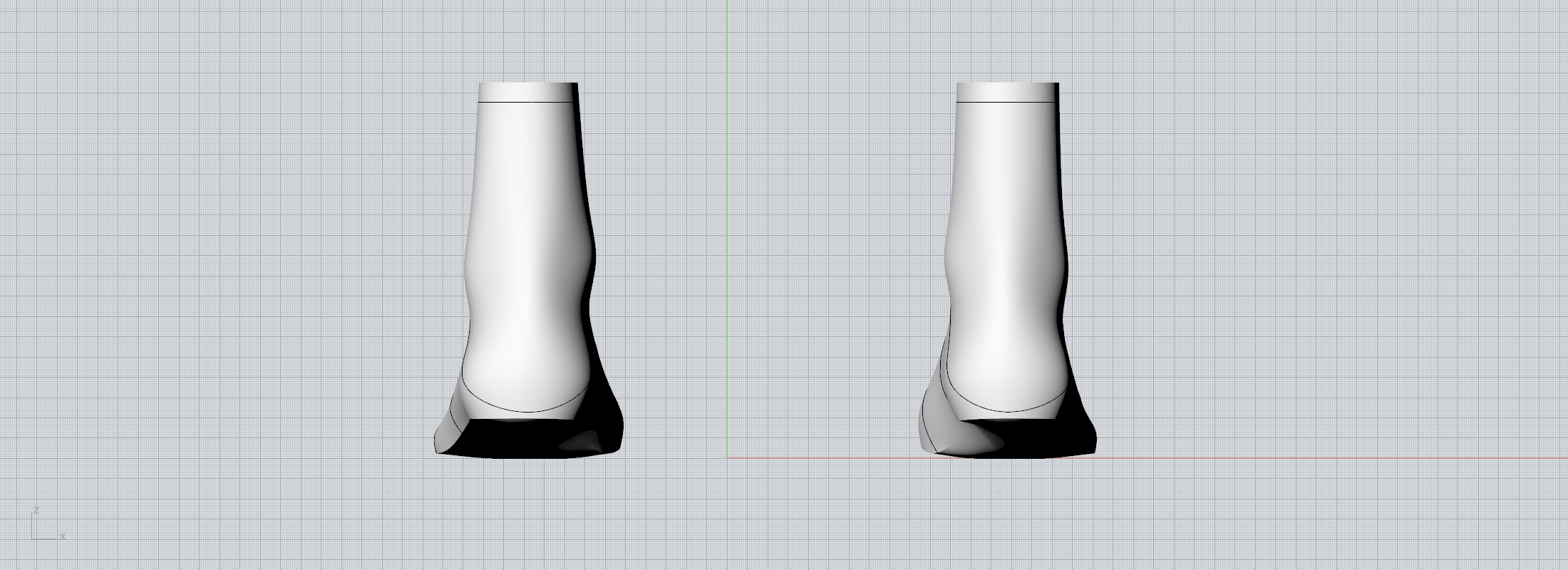Select the right boot-shaped model body
The image size is (1568, 570).
pos(1005,249)
